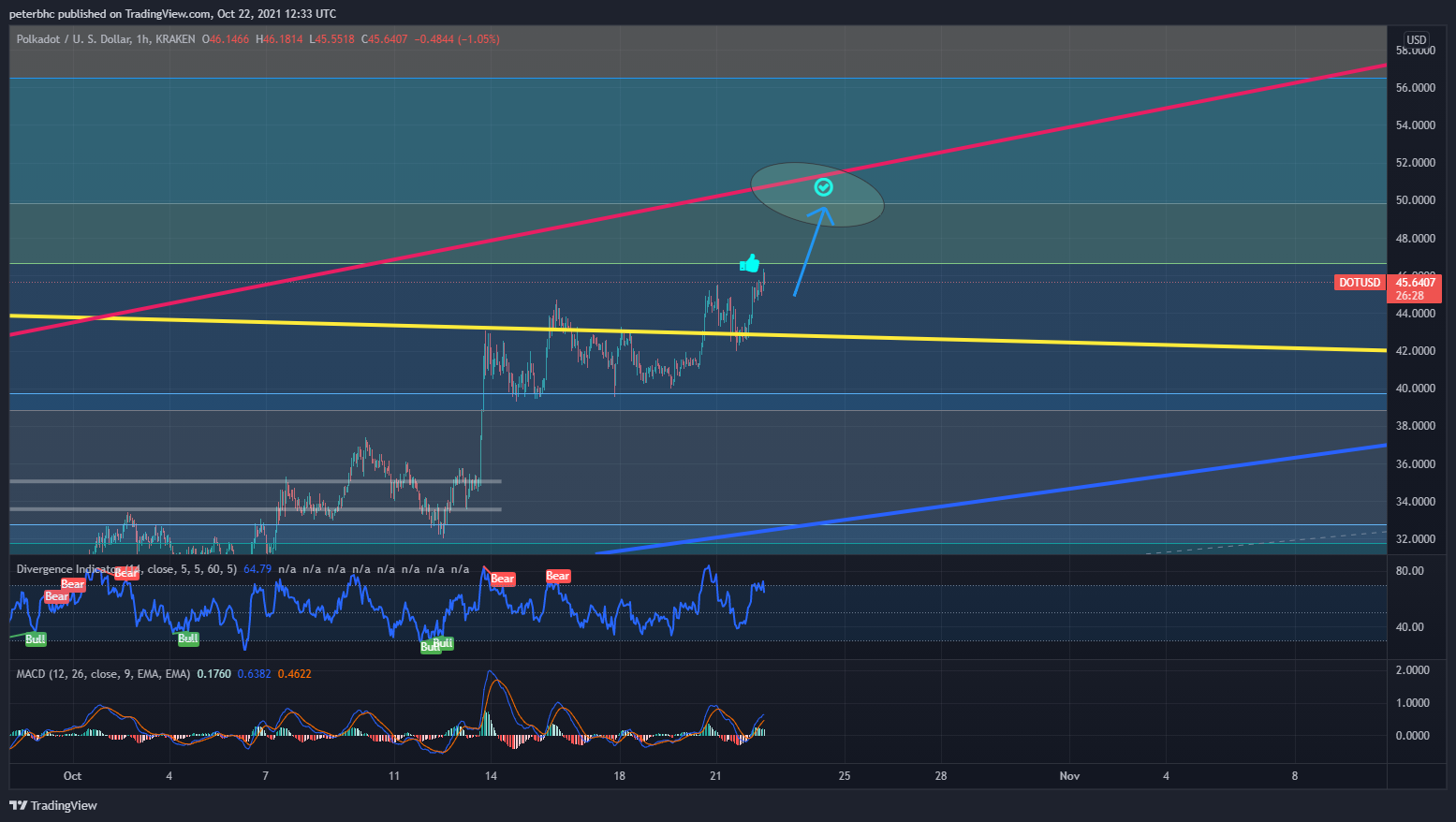Click the MACD value 0.6382

tap(254, 674)
